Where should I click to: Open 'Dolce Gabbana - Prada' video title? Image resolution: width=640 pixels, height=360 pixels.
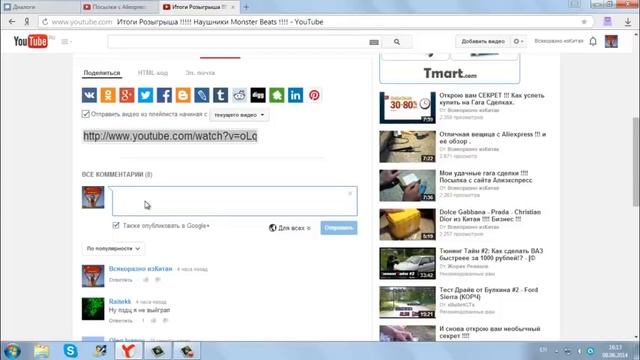point(490,216)
